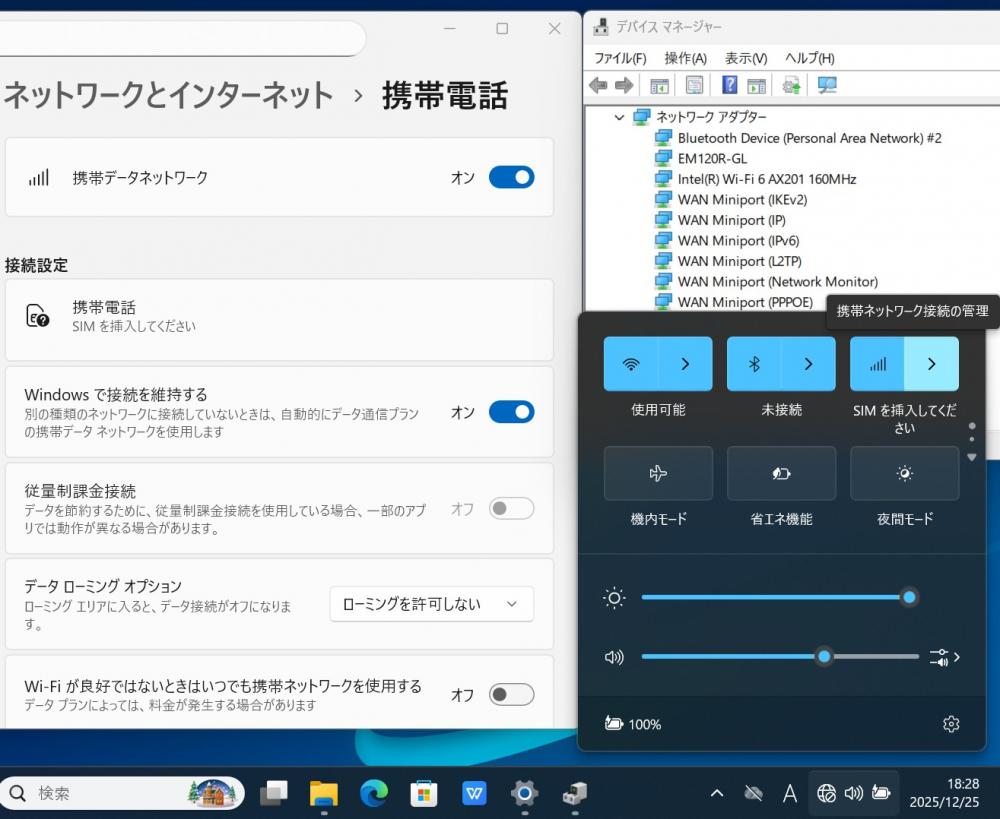Image resolution: width=1000 pixels, height=819 pixels.
Task: Turn off the 携帯データネットワーク switch
Action: click(511, 178)
